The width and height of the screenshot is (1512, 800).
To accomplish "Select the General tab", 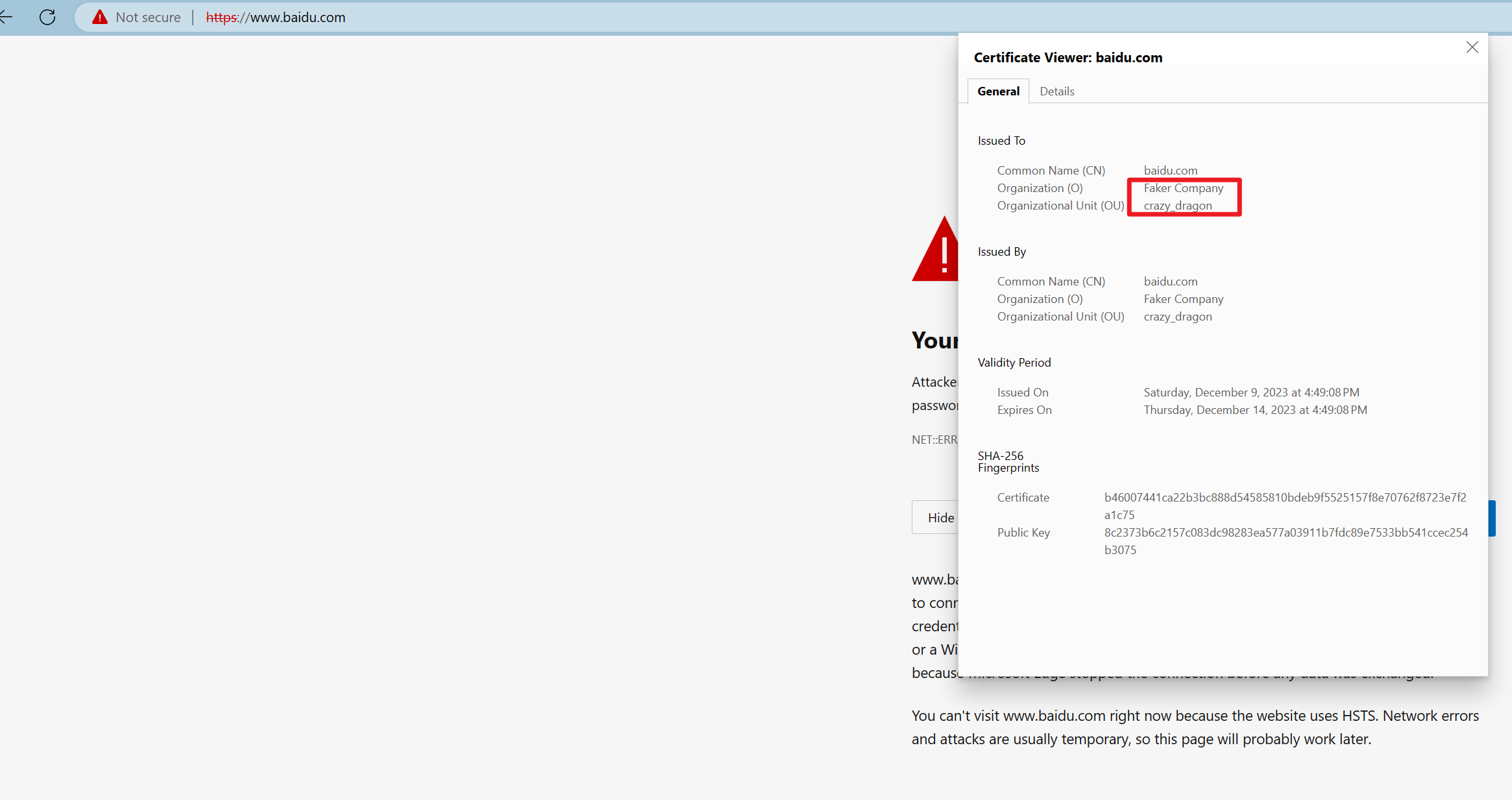I will click(998, 91).
